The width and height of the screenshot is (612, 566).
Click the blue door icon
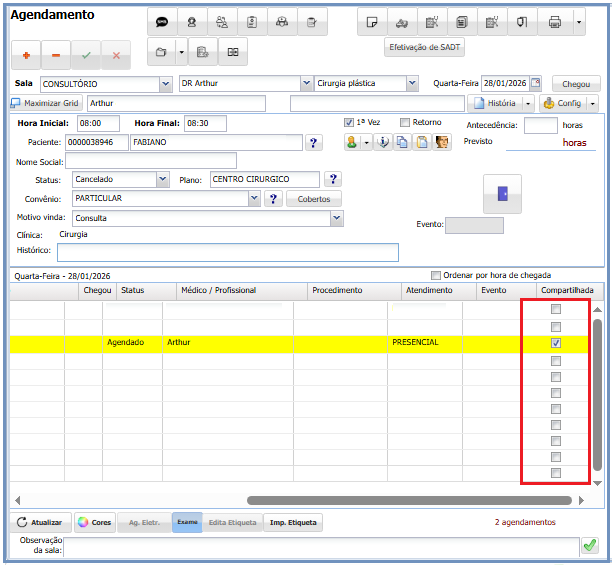[x=503, y=194]
